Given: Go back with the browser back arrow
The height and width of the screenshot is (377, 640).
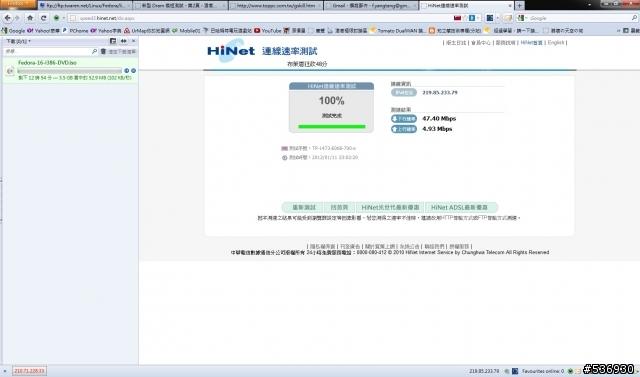Looking at the screenshot, I should pyautogui.click(x=7, y=18).
